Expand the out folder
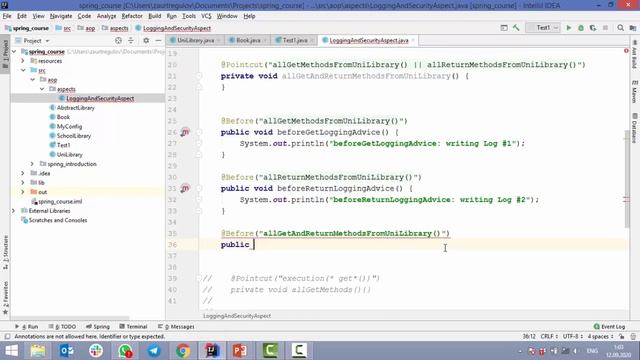Image resolution: width=640 pixels, height=360 pixels. pos(23,192)
